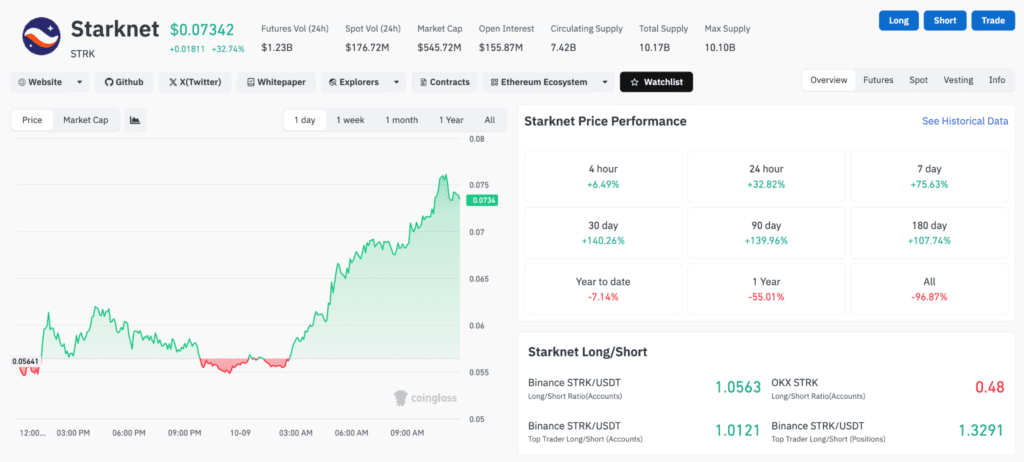Select the 1 day timeframe
This screenshot has height=462, width=1024.
tap(304, 120)
